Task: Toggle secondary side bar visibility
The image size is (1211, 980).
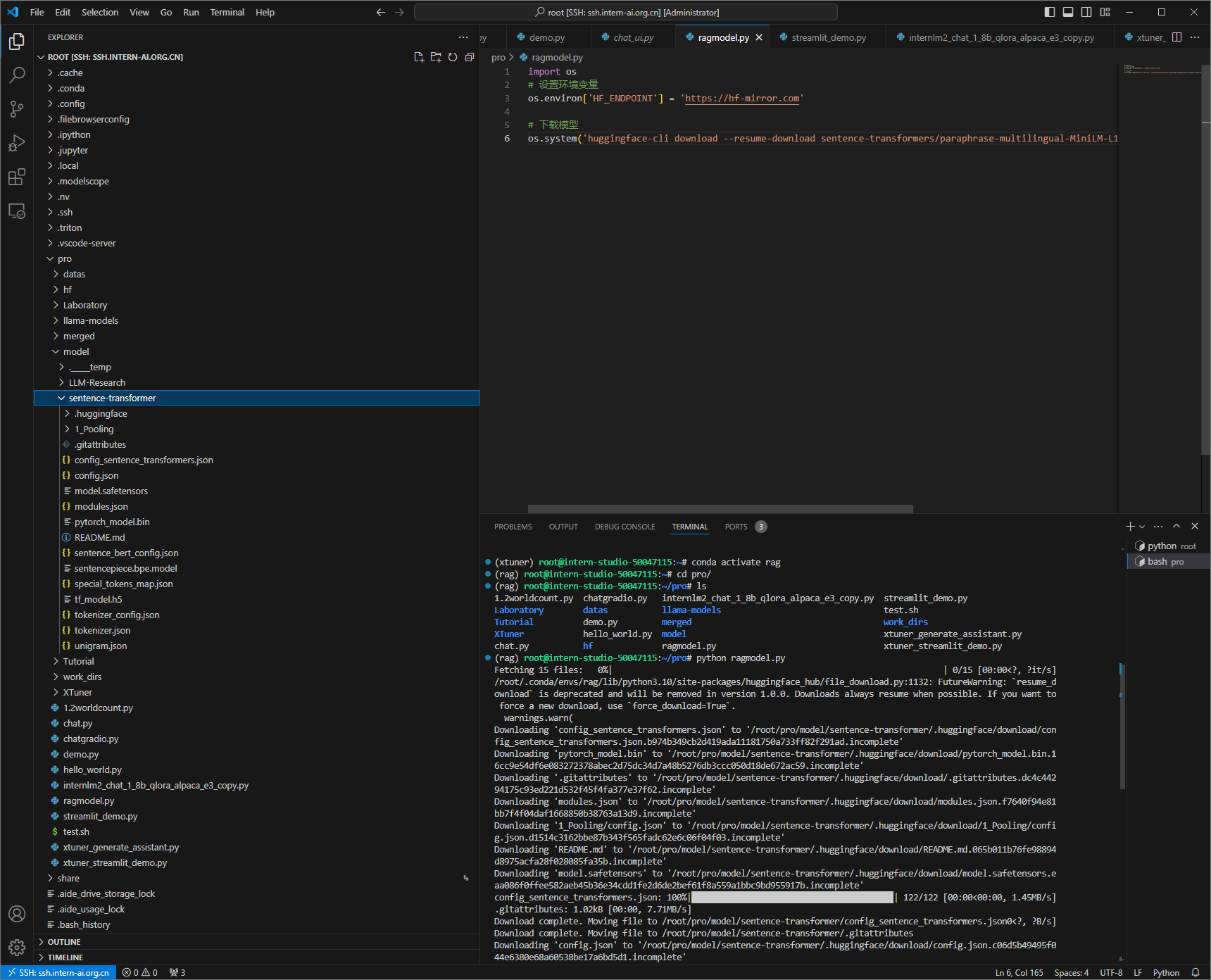Action: point(1086,12)
